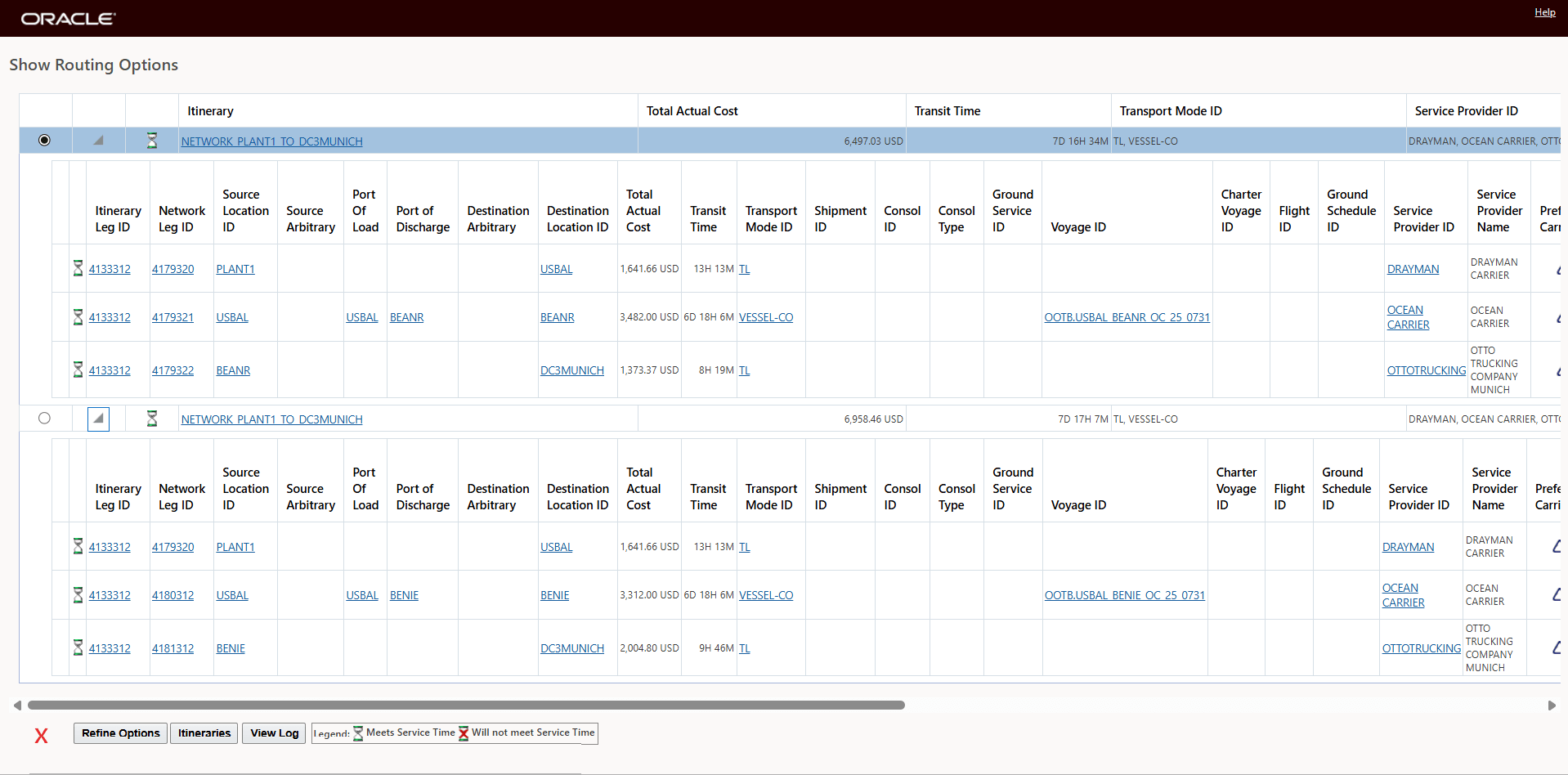Click the Meets Service Time legend icon
This screenshot has width=1568, height=775.
pyautogui.click(x=358, y=733)
